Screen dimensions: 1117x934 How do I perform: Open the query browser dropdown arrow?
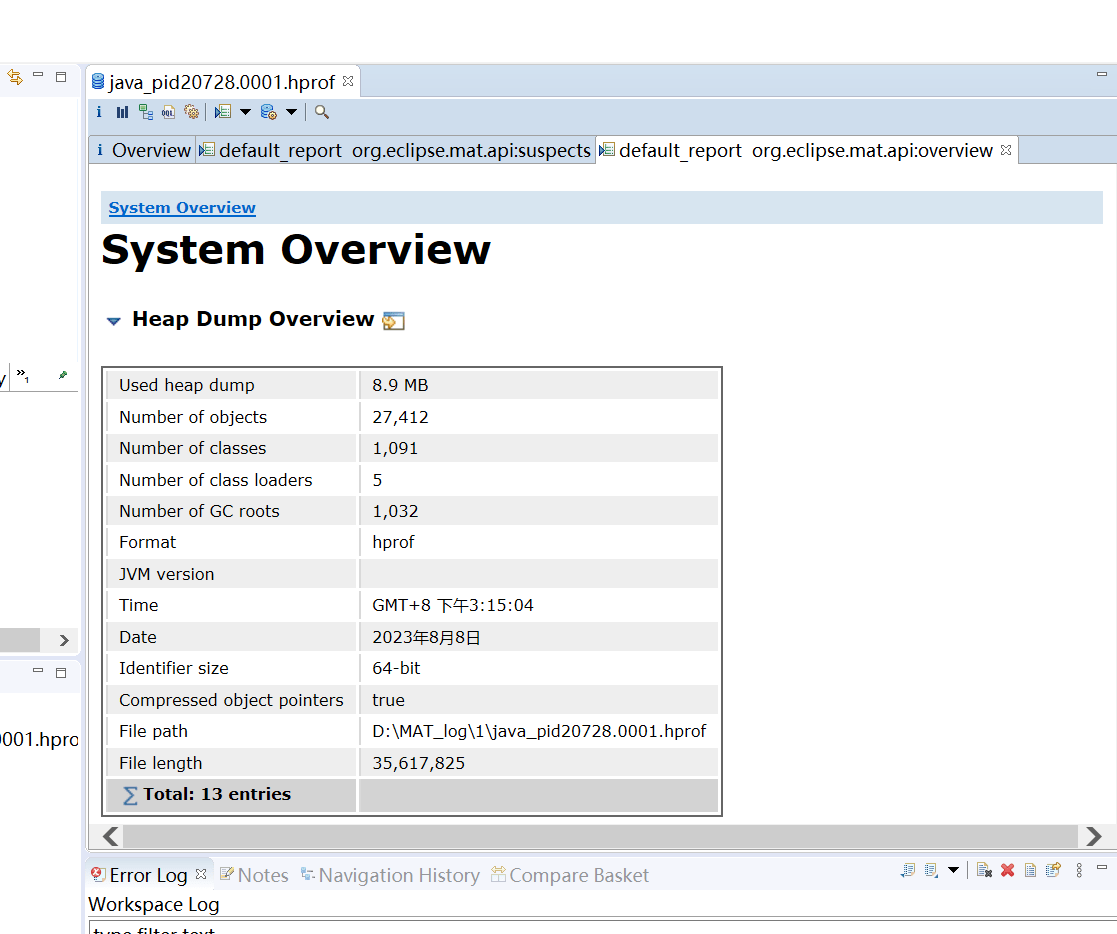(x=291, y=112)
